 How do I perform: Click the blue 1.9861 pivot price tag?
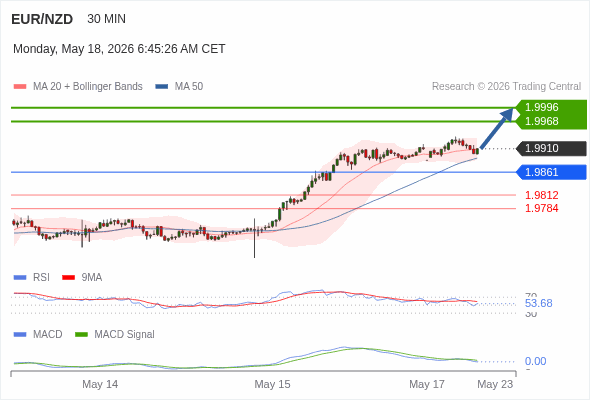point(551,172)
